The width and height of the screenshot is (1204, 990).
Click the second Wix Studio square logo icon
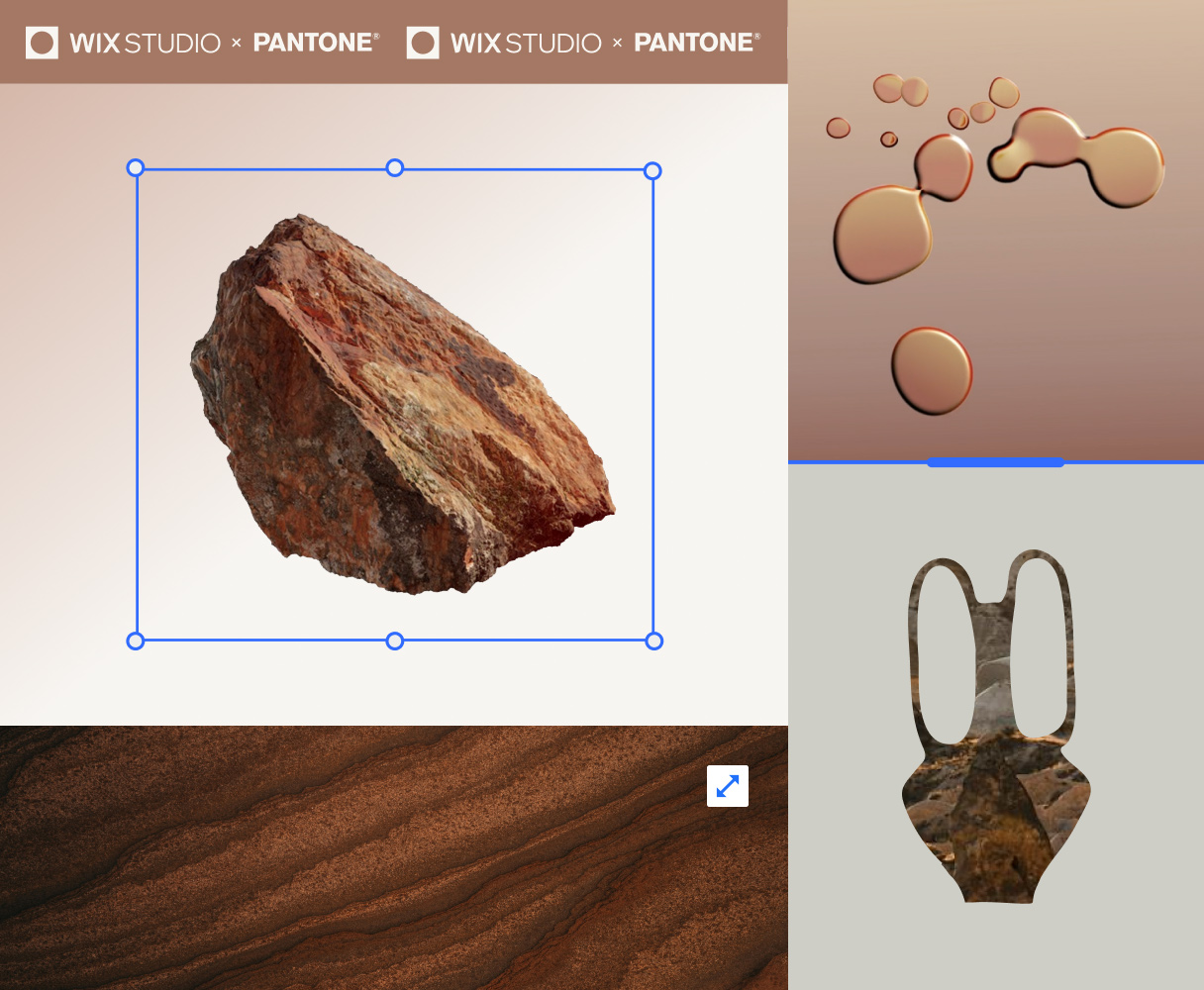(x=423, y=43)
